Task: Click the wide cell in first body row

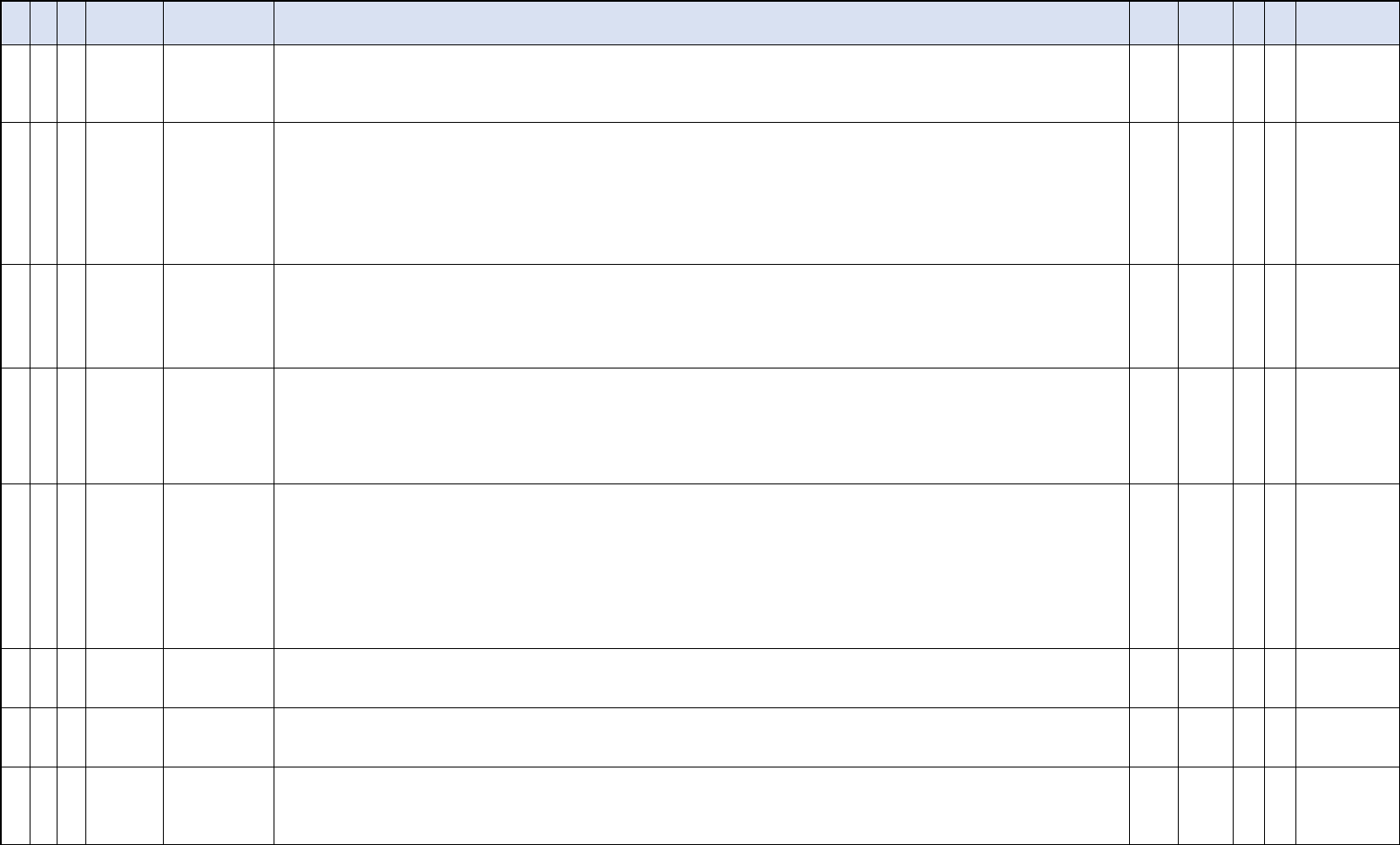Action: 701,84
